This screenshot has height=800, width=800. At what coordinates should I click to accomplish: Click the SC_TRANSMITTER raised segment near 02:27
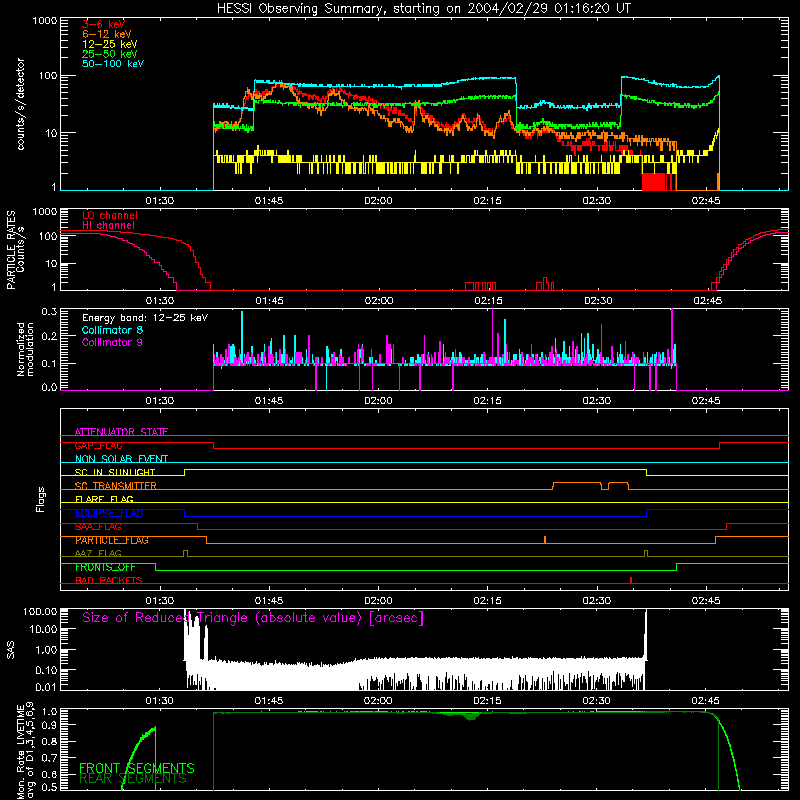click(x=577, y=483)
